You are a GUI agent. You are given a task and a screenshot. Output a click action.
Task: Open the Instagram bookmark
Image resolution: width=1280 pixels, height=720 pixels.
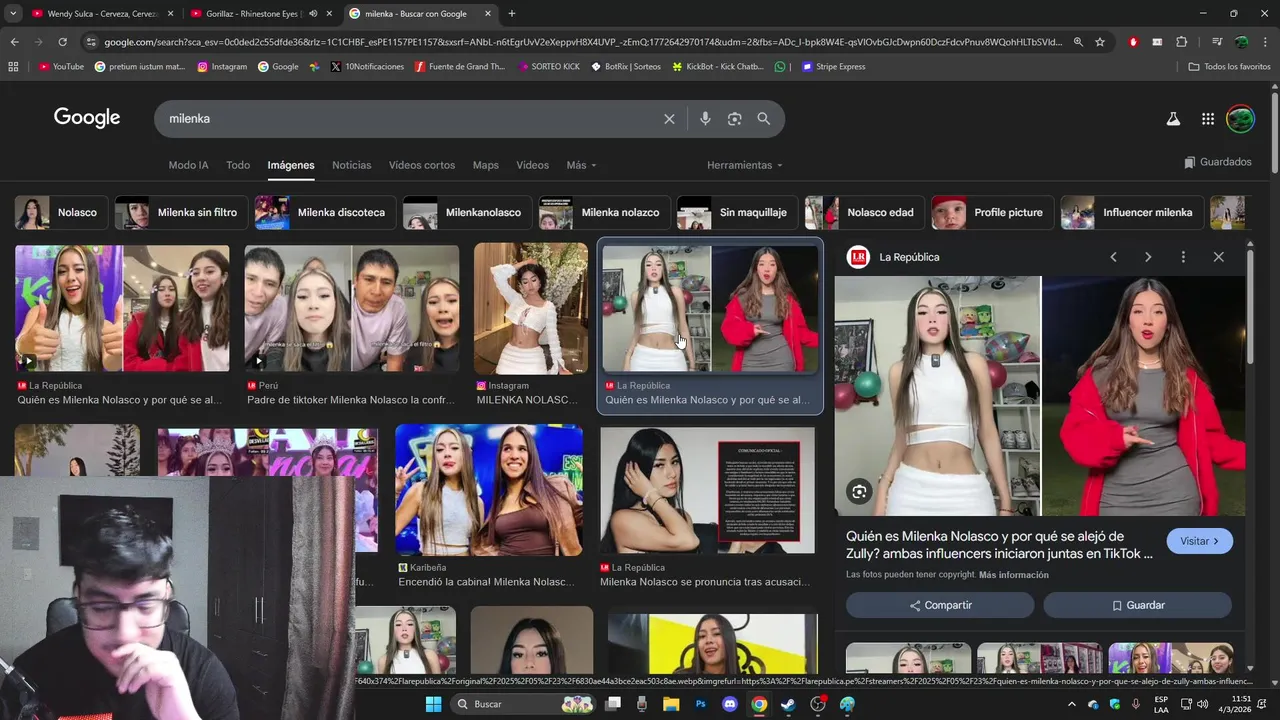(x=222, y=67)
